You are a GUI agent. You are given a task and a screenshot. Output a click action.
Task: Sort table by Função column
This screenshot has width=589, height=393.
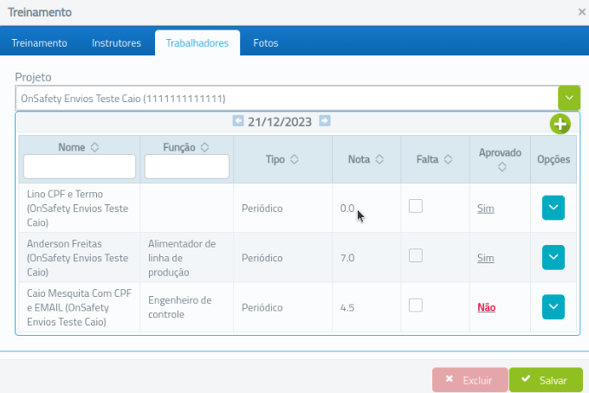point(205,147)
